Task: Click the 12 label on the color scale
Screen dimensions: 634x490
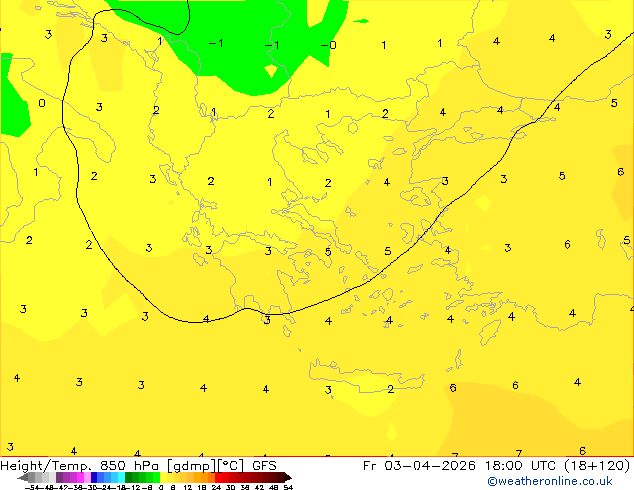Action: (187, 487)
